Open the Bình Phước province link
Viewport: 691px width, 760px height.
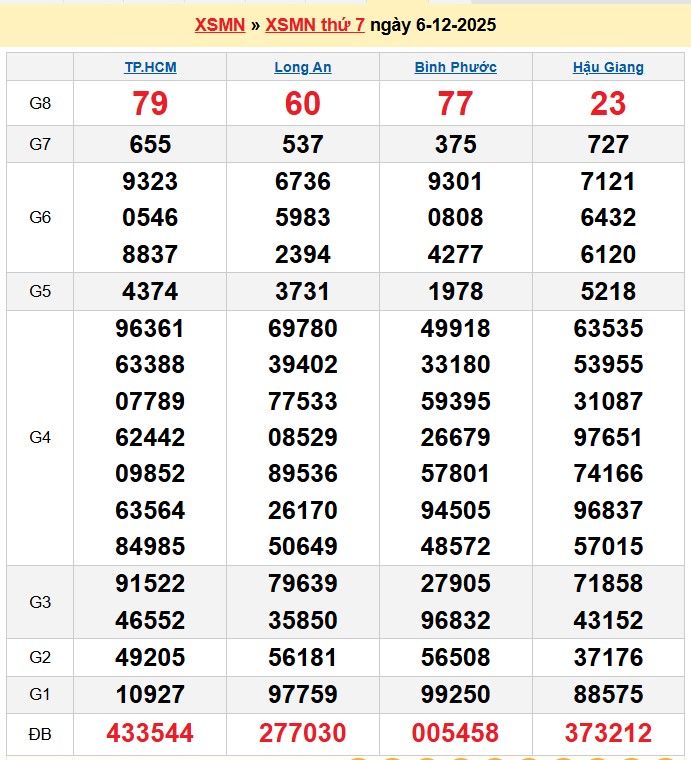pos(455,67)
